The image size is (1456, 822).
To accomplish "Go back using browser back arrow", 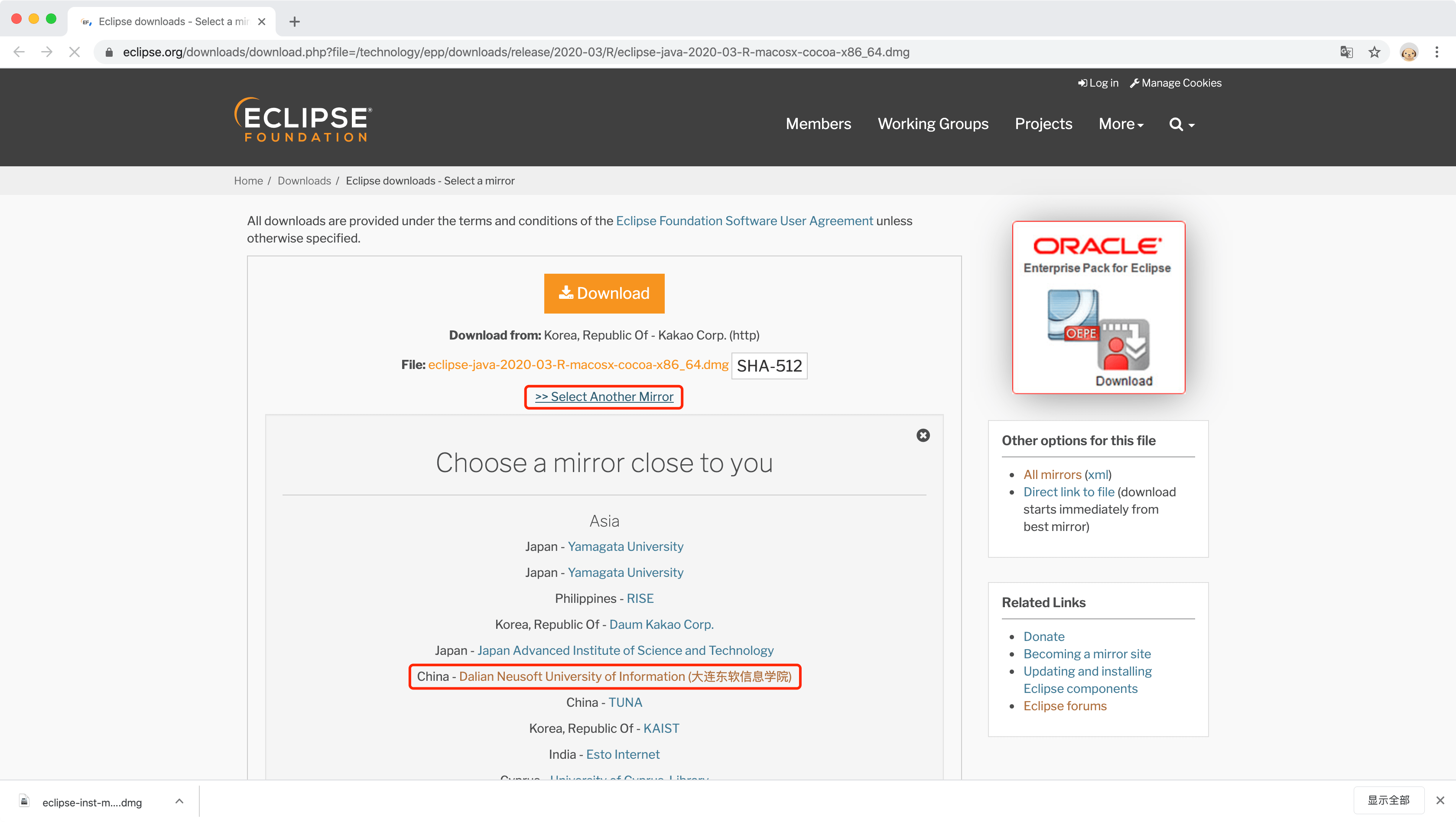I will [19, 52].
